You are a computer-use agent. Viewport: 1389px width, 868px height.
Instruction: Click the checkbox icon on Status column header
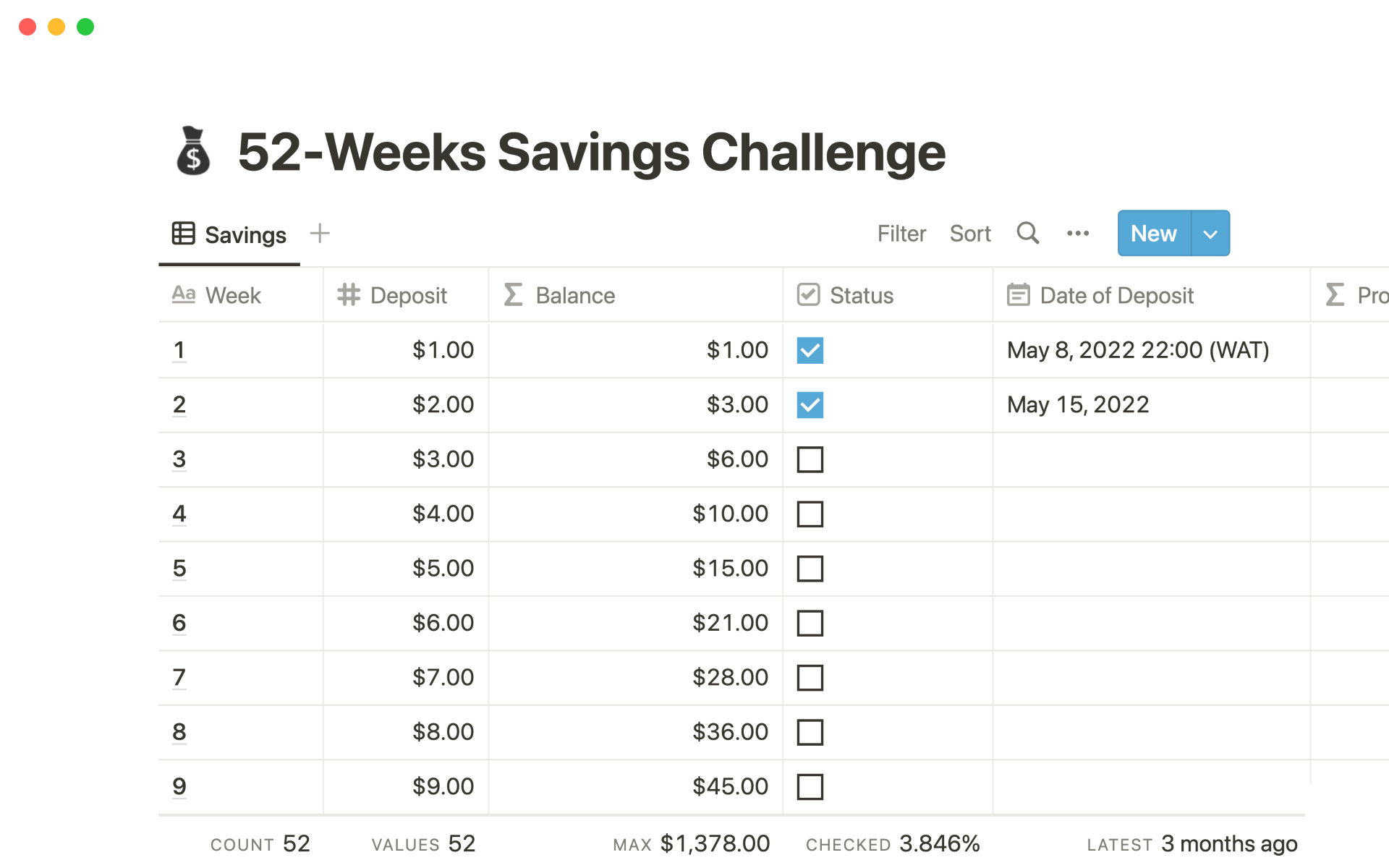pyautogui.click(x=808, y=295)
